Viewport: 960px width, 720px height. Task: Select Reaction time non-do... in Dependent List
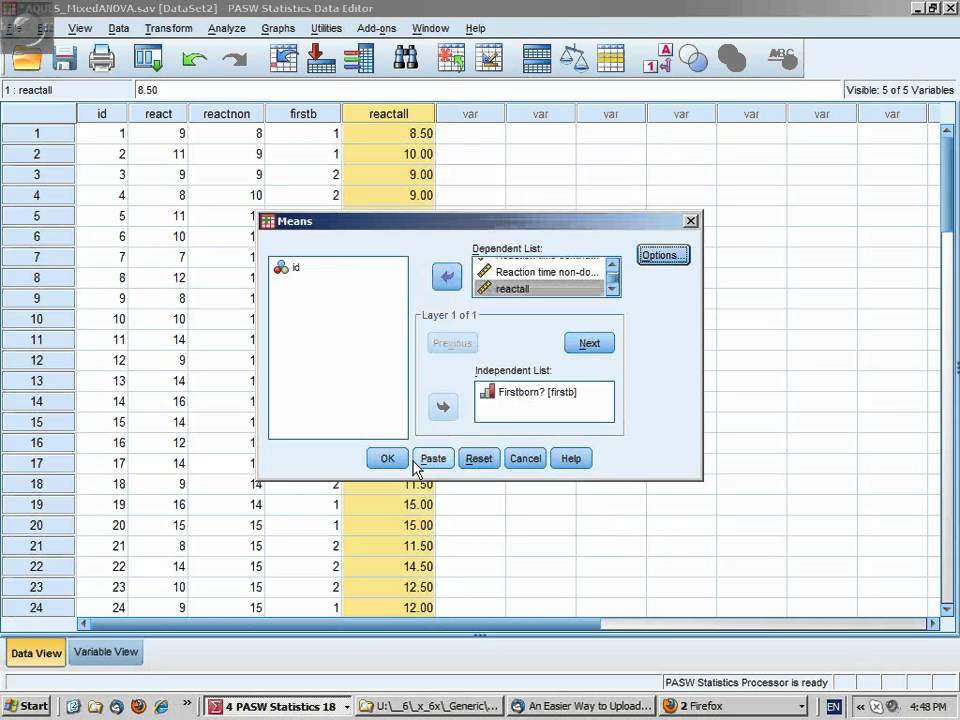click(539, 272)
